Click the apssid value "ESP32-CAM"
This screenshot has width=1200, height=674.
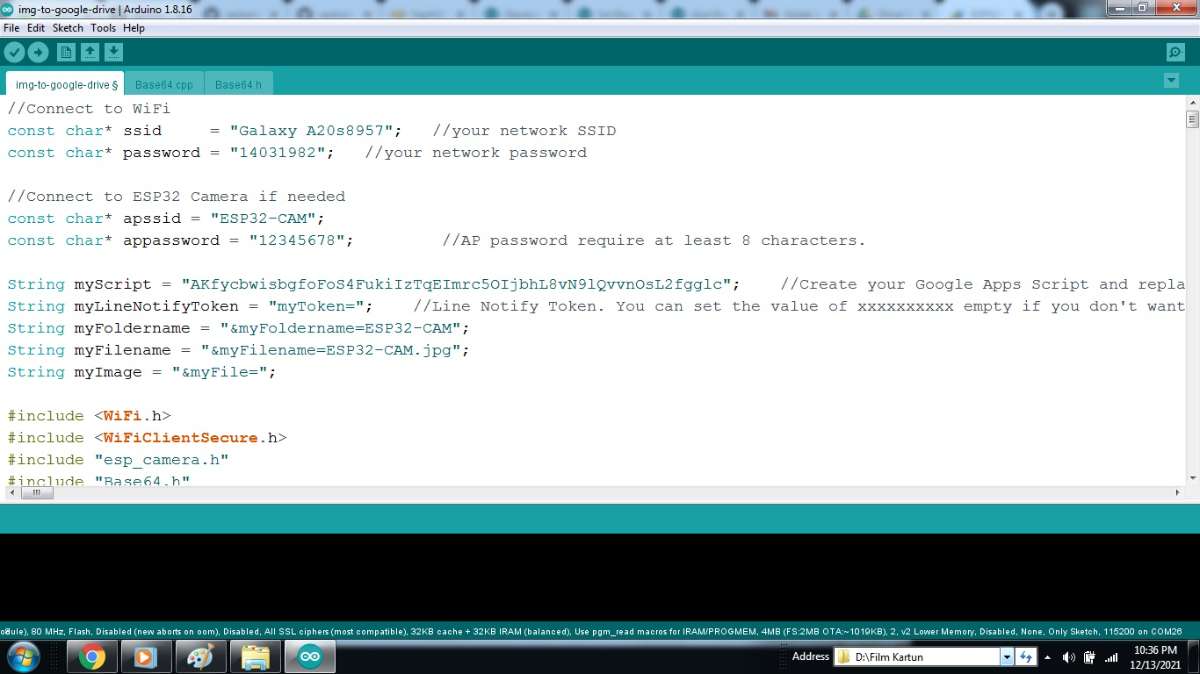[x=263, y=219]
